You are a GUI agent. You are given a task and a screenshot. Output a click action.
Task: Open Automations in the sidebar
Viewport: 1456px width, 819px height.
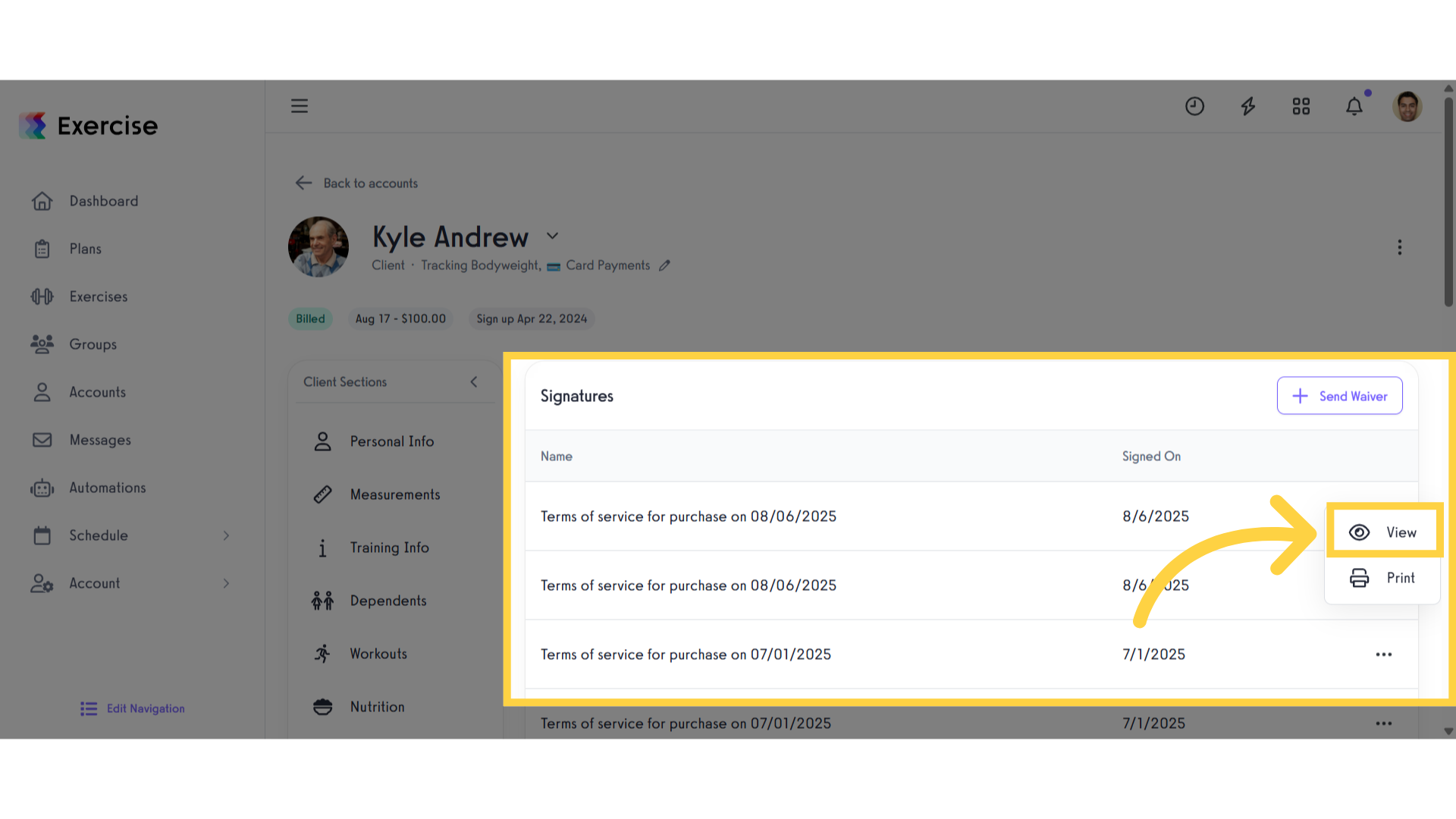108,488
